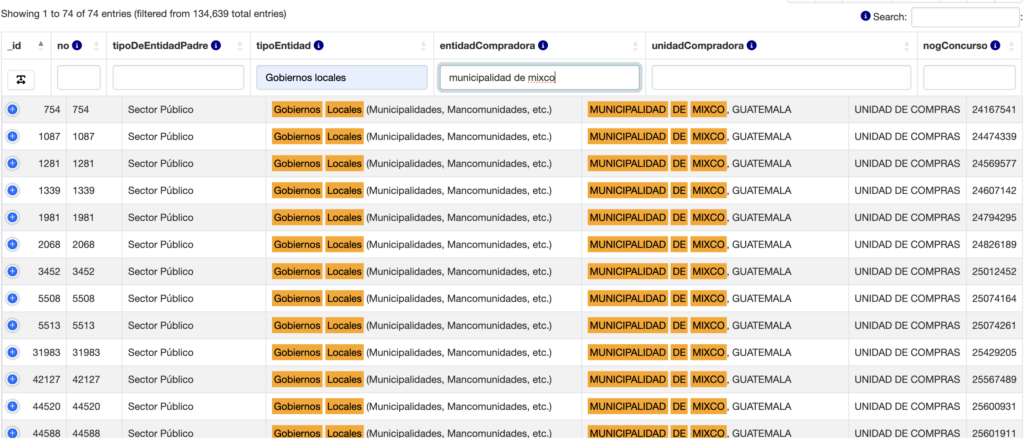Click the entidadCompradora filter input
The width and height of the screenshot is (1024, 439).
(x=539, y=78)
